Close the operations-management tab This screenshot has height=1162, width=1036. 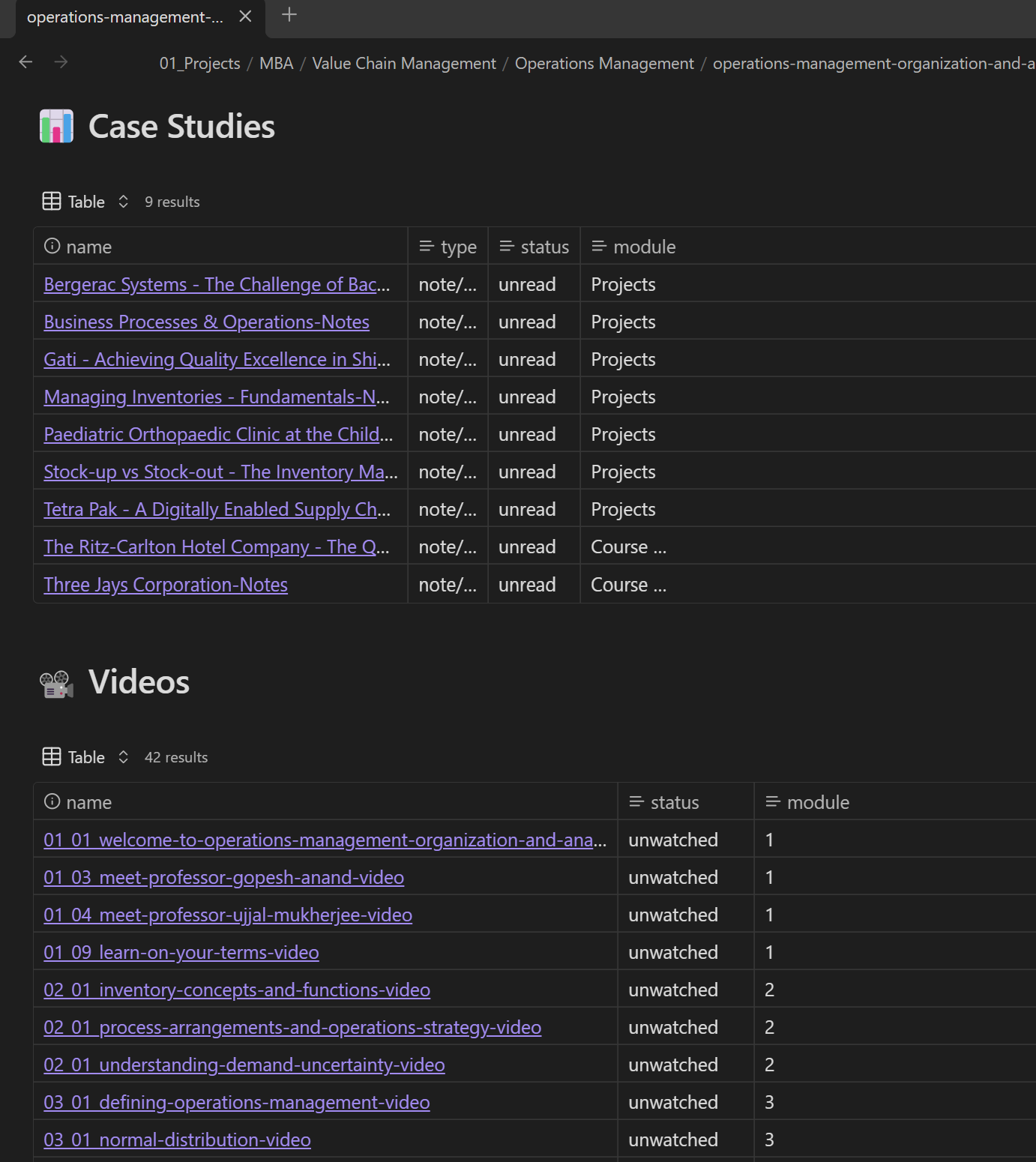point(245,16)
